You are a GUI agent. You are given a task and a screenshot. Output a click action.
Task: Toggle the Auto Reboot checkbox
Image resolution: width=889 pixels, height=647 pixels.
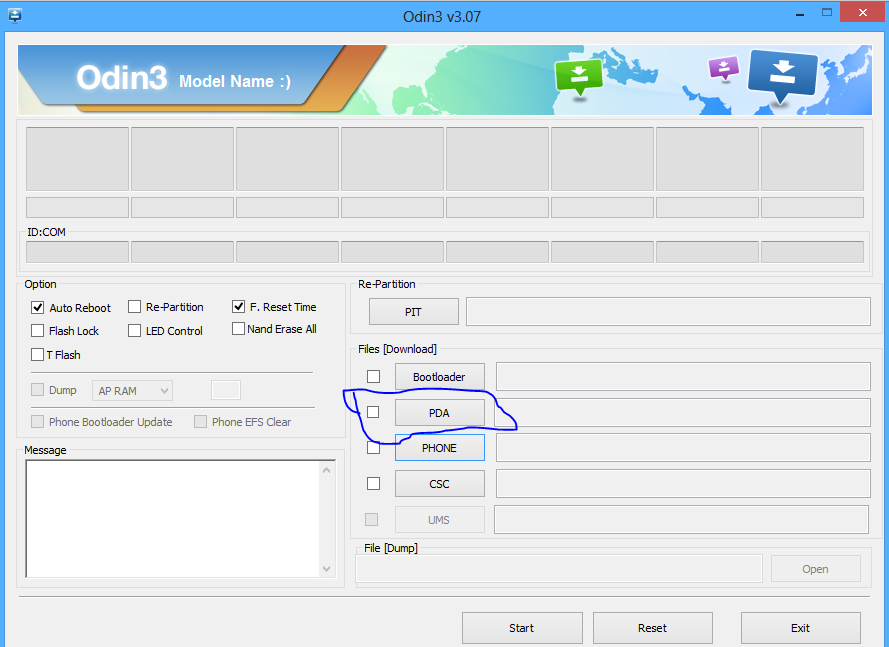click(37, 307)
